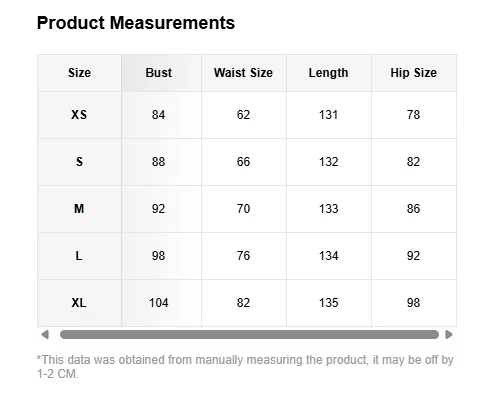
Task: Click the Hip Size column header
Action: 413,73
